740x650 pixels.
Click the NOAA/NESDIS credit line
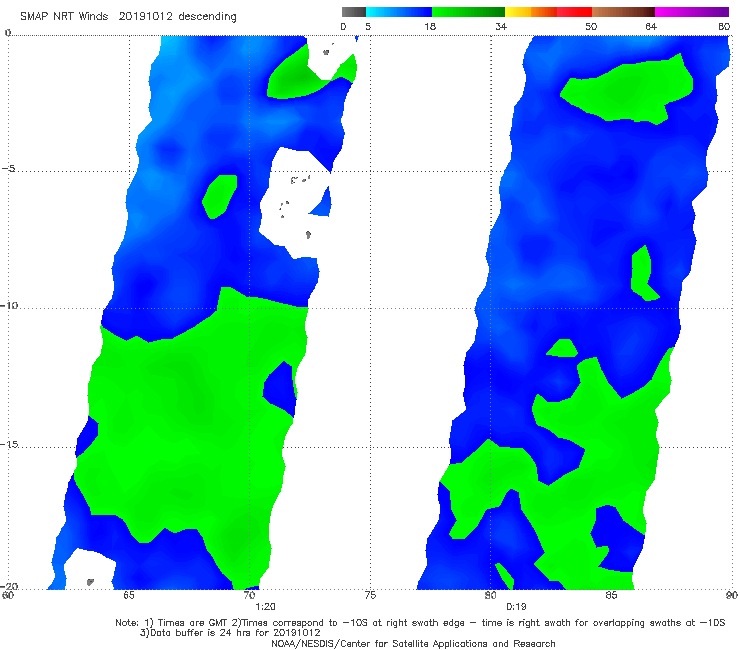click(413, 644)
